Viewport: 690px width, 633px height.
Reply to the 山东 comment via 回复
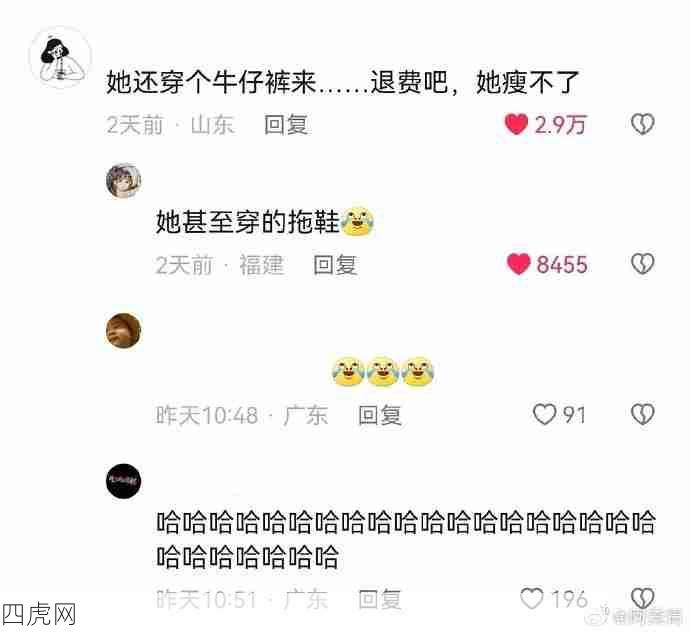click(x=286, y=125)
